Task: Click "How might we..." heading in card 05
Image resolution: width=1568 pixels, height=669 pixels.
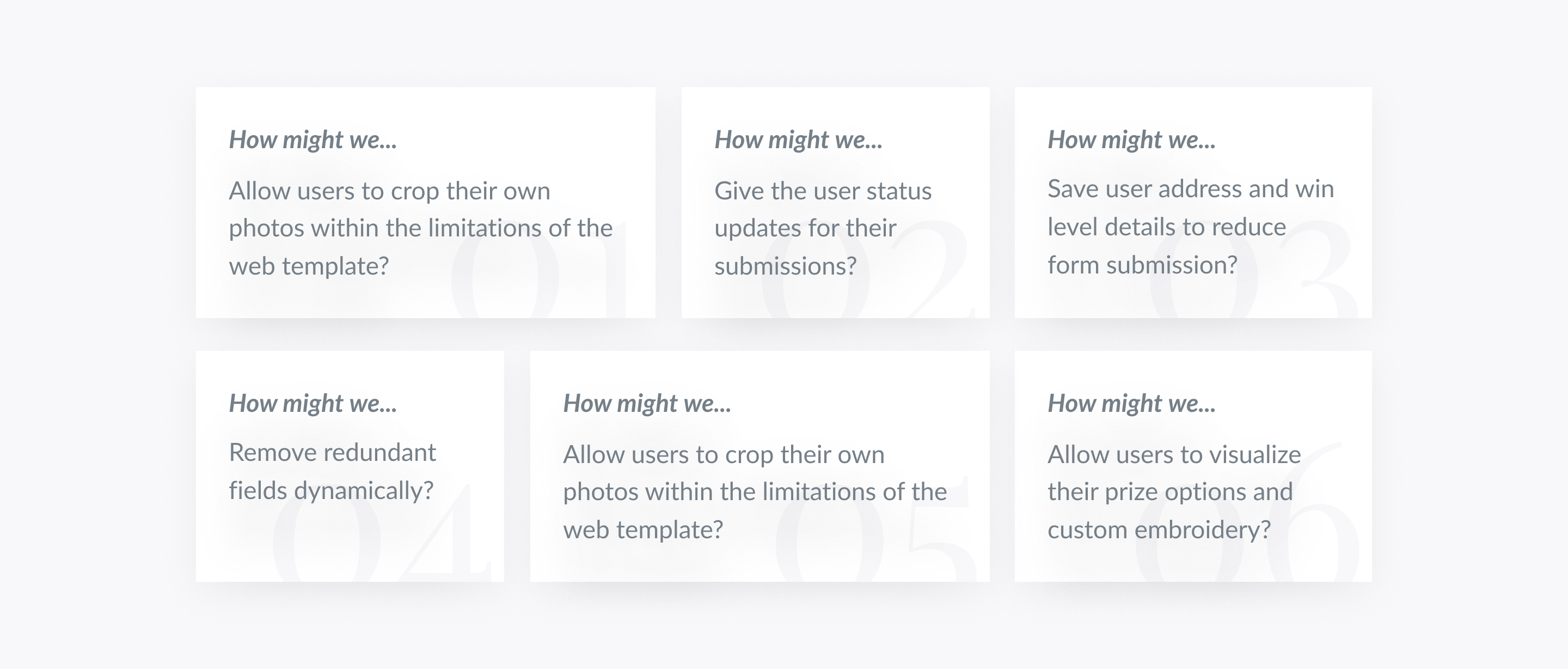Action: point(647,404)
